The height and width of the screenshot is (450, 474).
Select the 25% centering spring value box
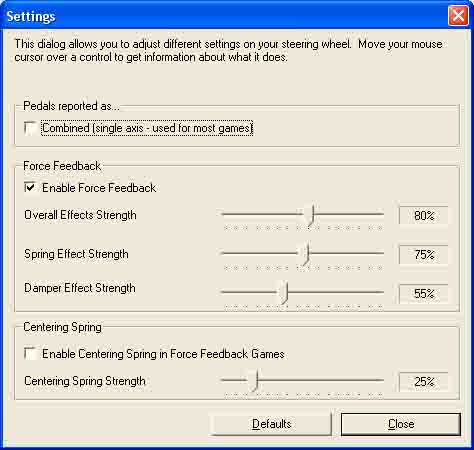tap(424, 382)
